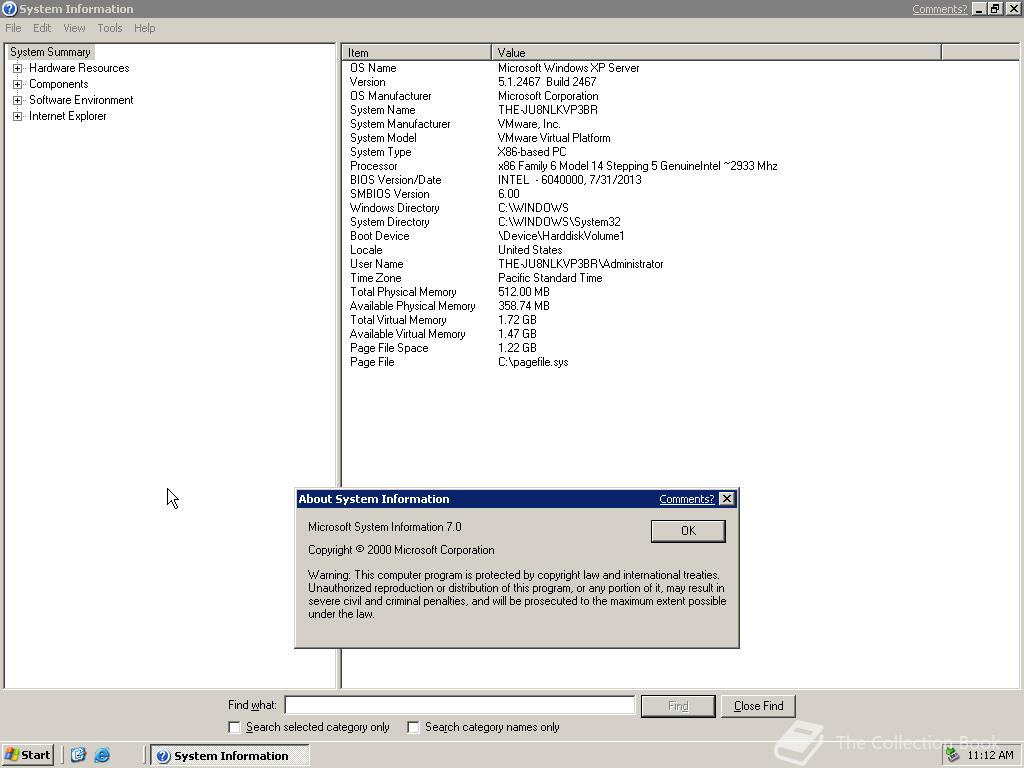
Task: Click the Comments? link in the main title bar
Action: coord(939,8)
